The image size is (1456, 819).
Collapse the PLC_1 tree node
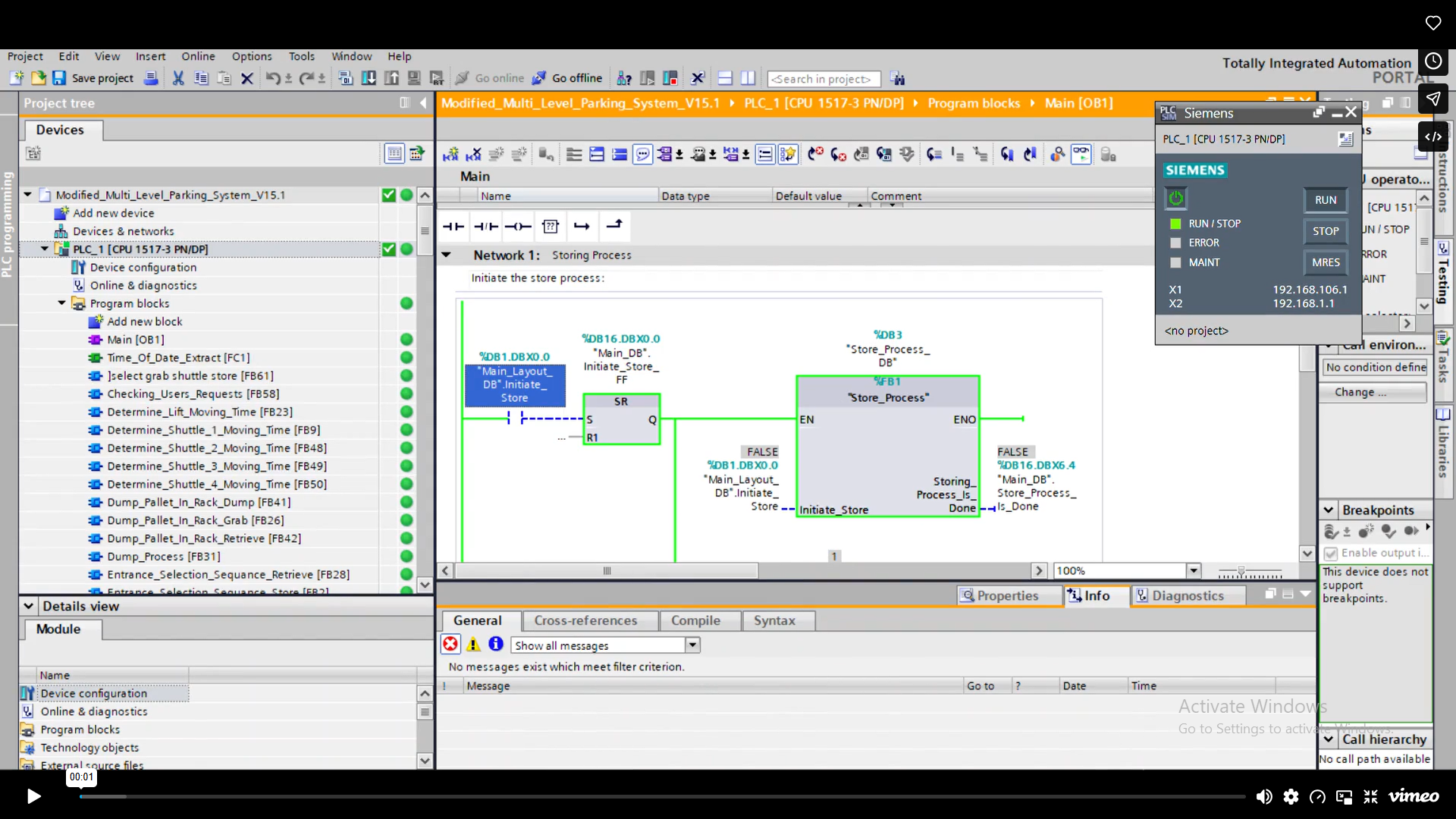tap(45, 249)
